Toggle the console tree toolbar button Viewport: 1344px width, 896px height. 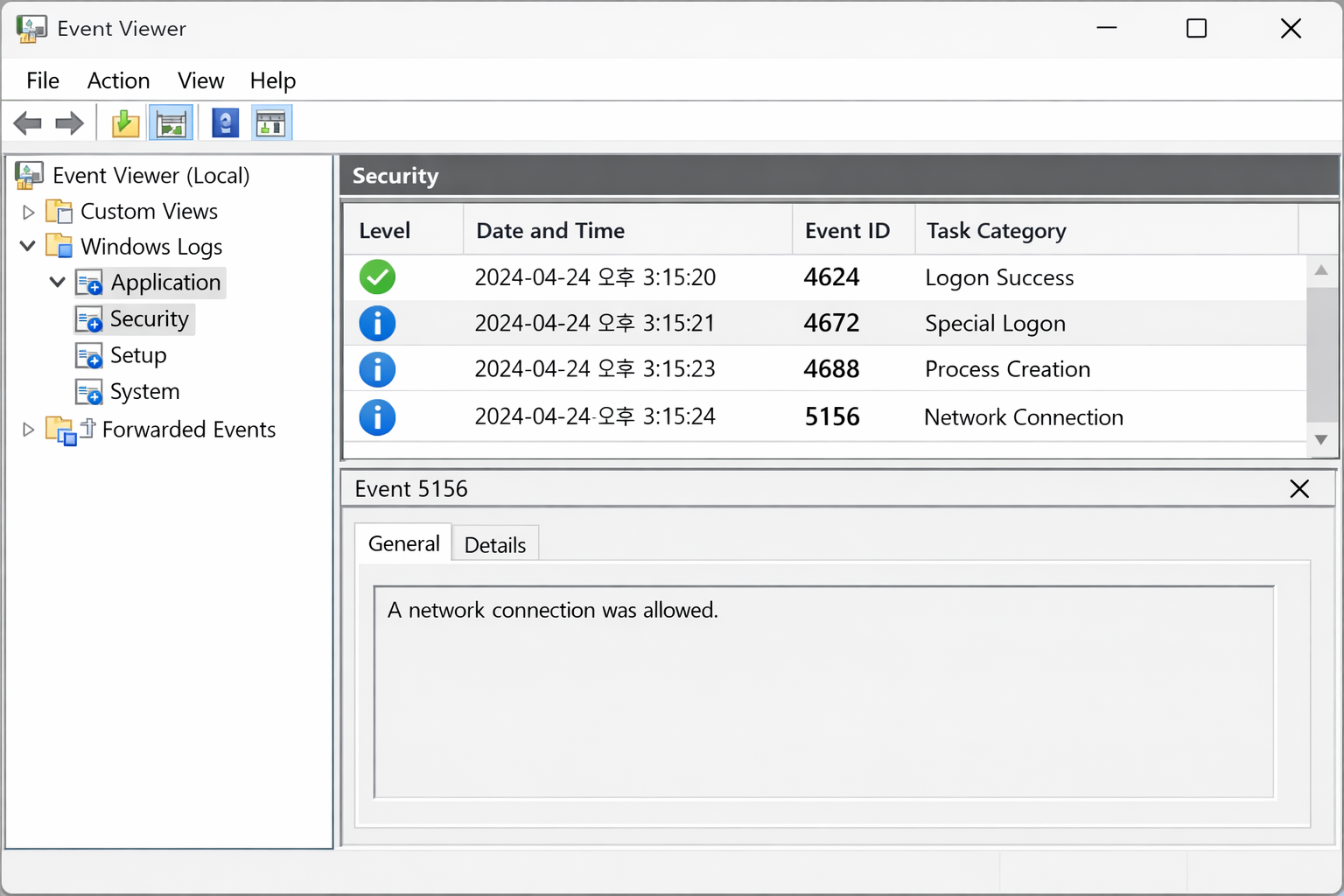[x=171, y=123]
